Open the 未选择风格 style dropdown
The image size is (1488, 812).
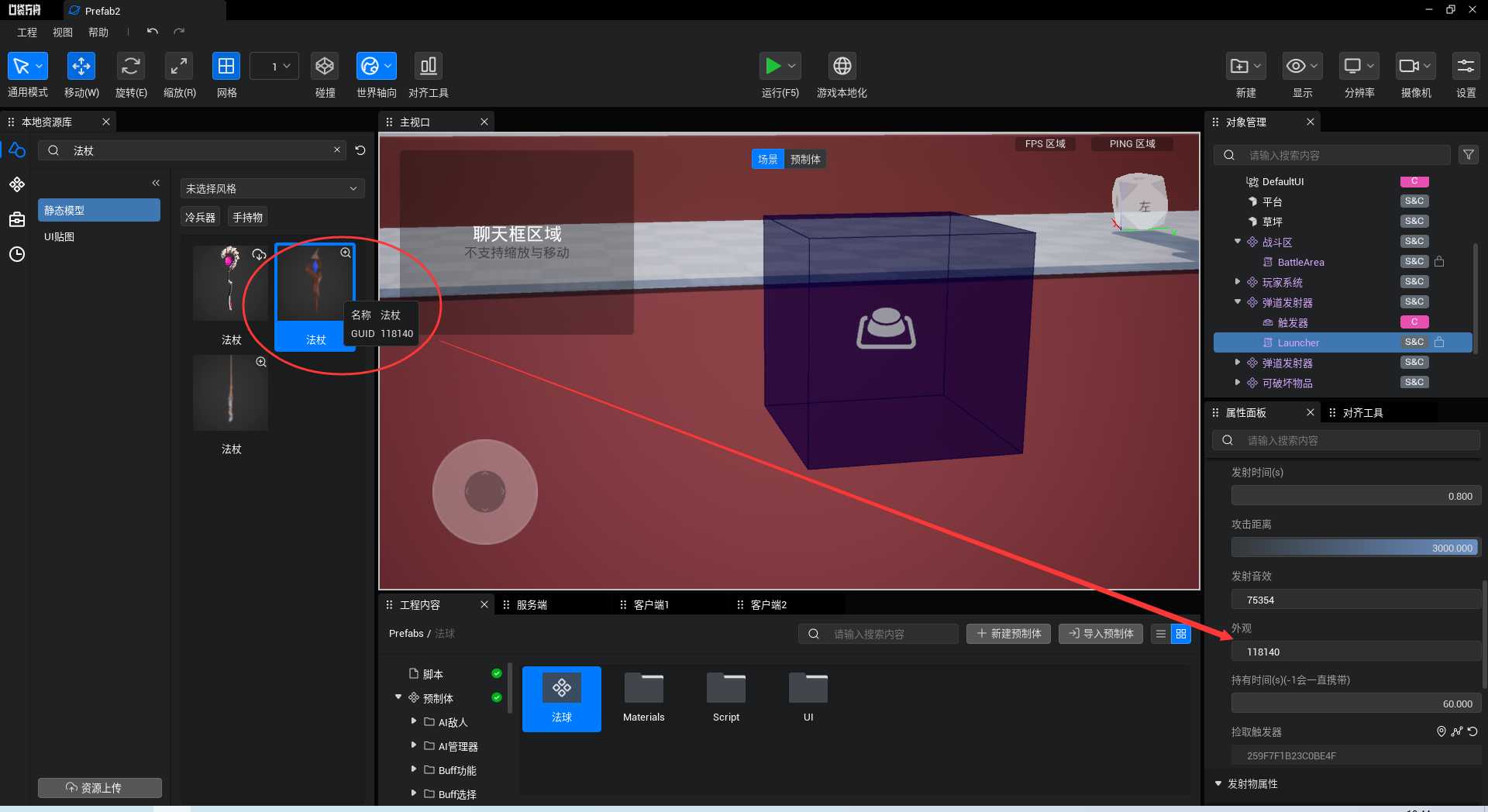coord(272,188)
